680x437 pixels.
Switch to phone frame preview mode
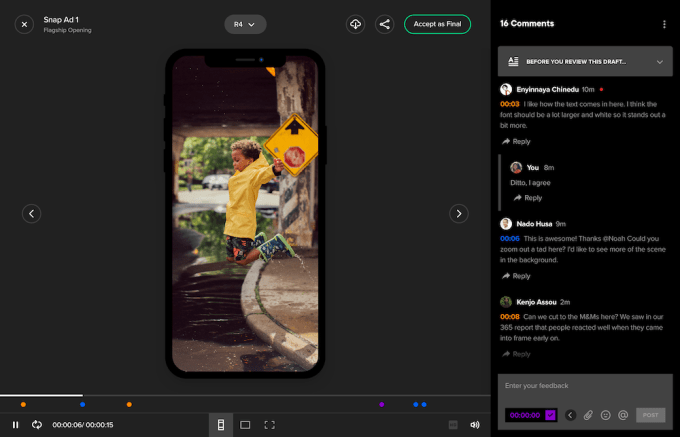(221, 425)
